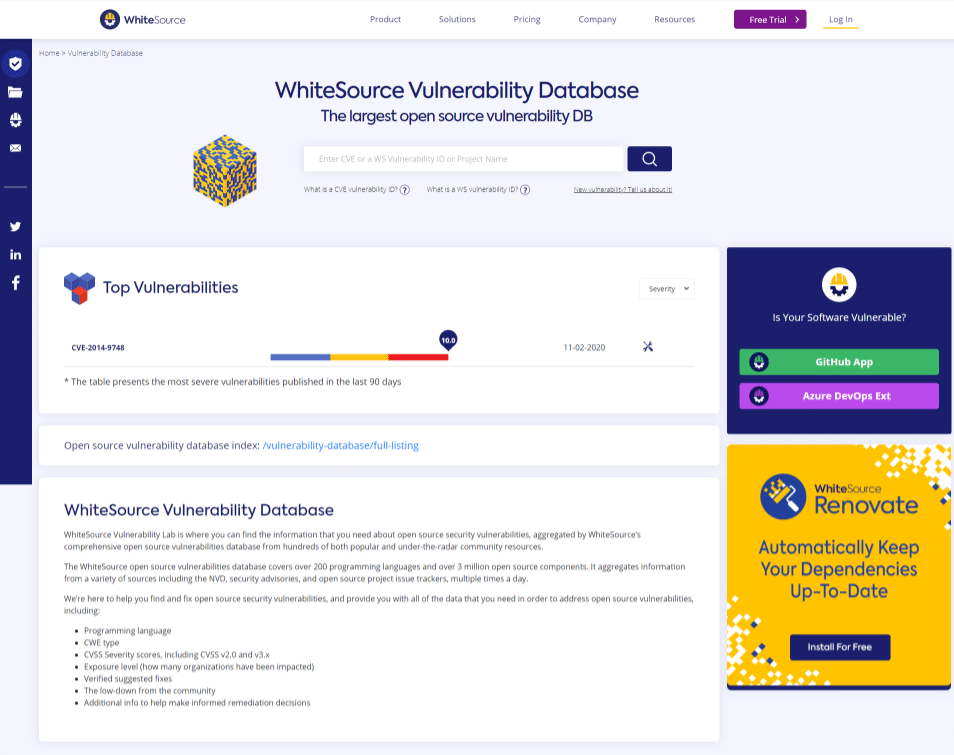Click the Log In link
This screenshot has height=755, width=954.
841,19
